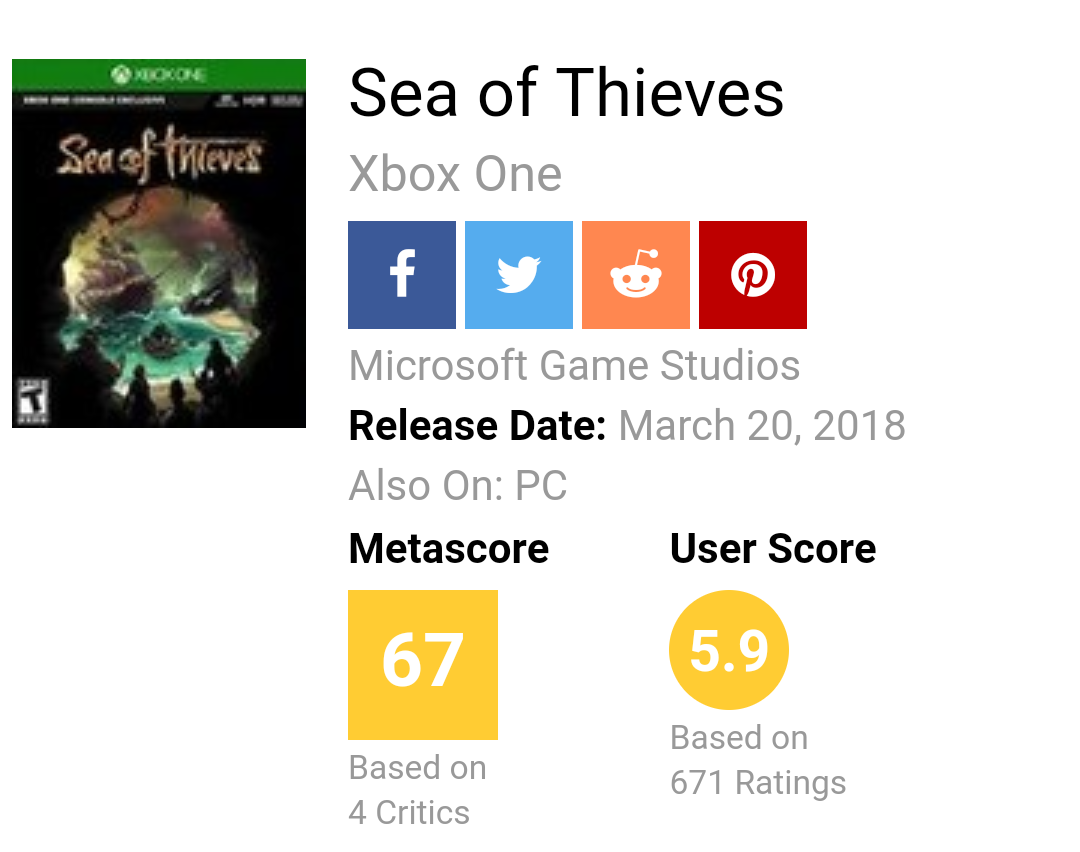Tweet this game via Twitter icon
Screen dimensions: 1080x852
click(x=519, y=275)
